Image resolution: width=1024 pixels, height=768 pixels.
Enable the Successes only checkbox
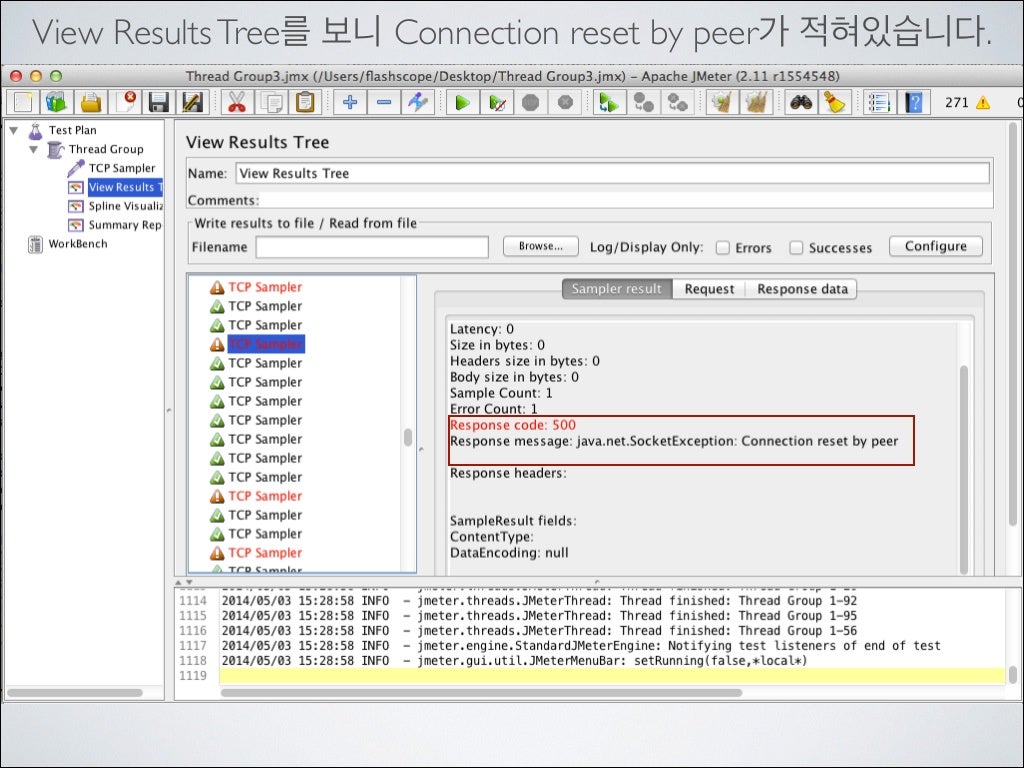795,248
